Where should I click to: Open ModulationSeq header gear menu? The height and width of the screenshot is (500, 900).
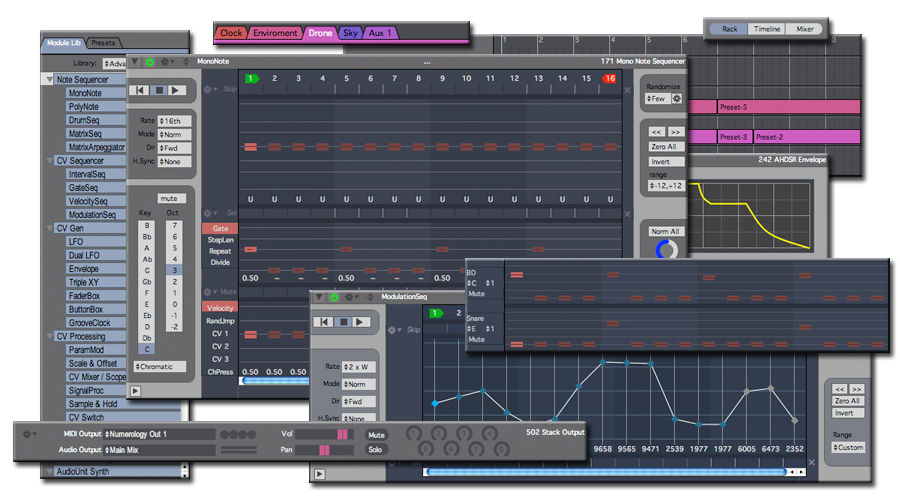pos(351,297)
